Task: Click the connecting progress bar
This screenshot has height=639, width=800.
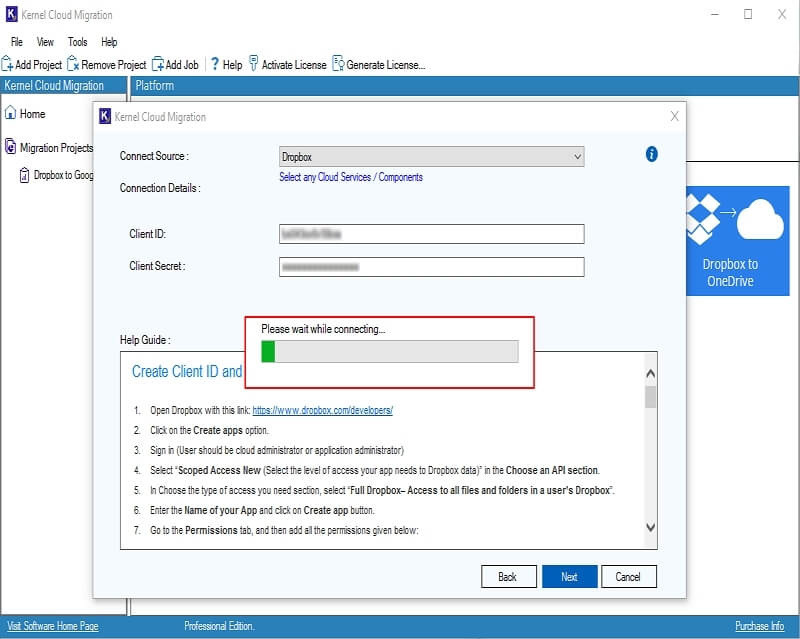Action: 390,352
